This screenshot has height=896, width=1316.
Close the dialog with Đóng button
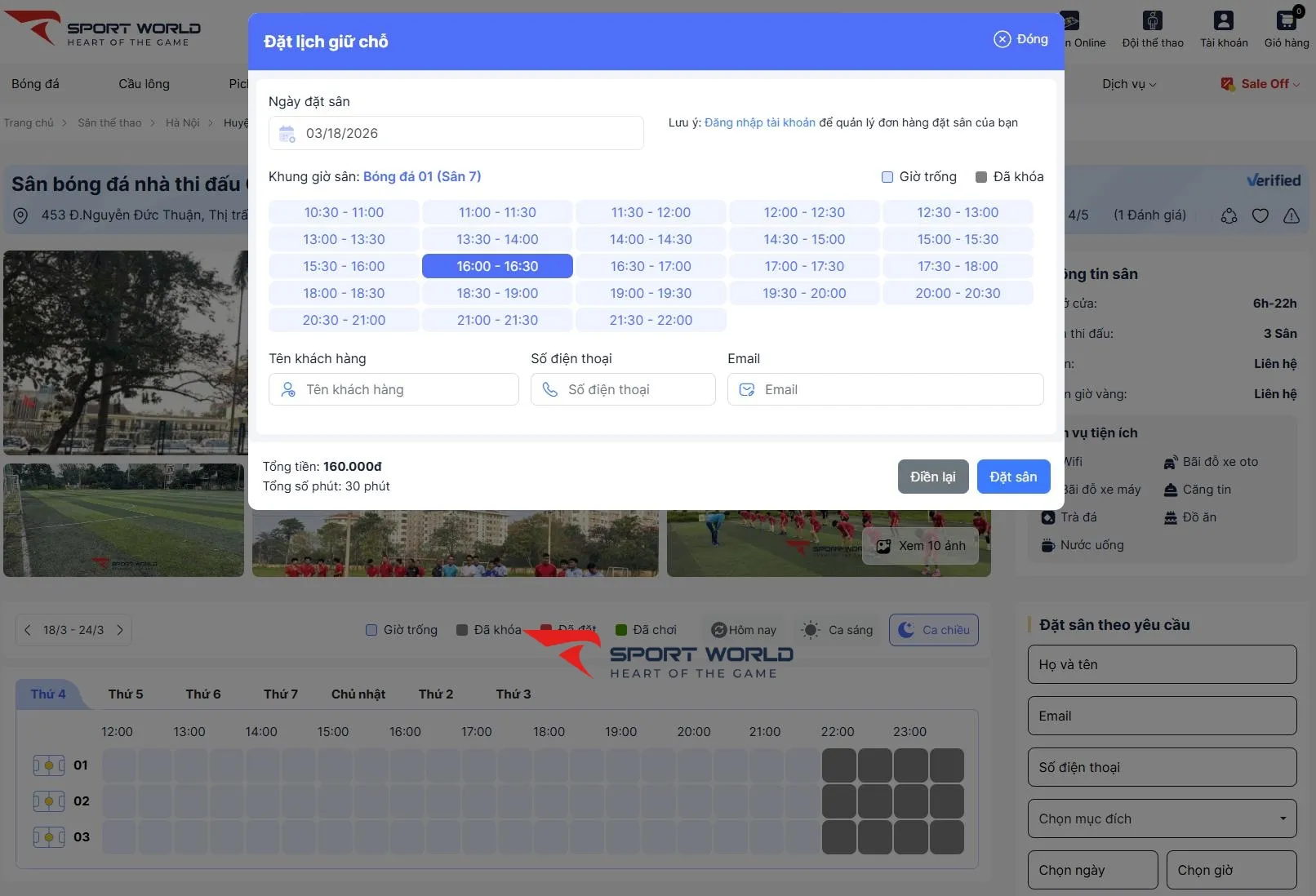click(1020, 39)
